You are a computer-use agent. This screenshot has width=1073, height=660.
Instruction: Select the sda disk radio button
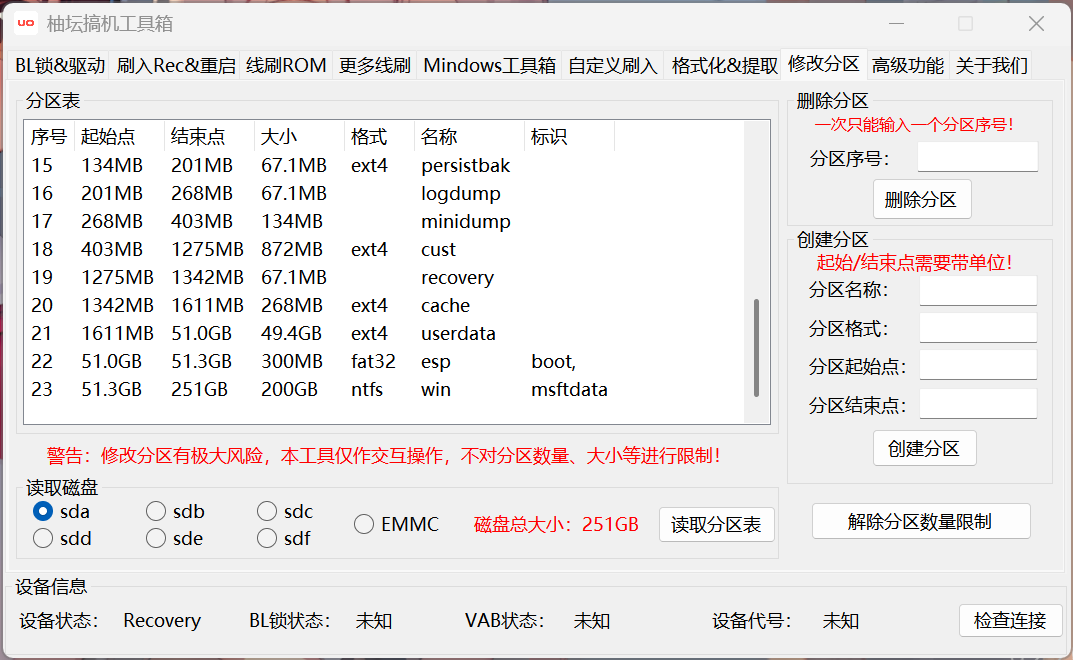(42, 511)
